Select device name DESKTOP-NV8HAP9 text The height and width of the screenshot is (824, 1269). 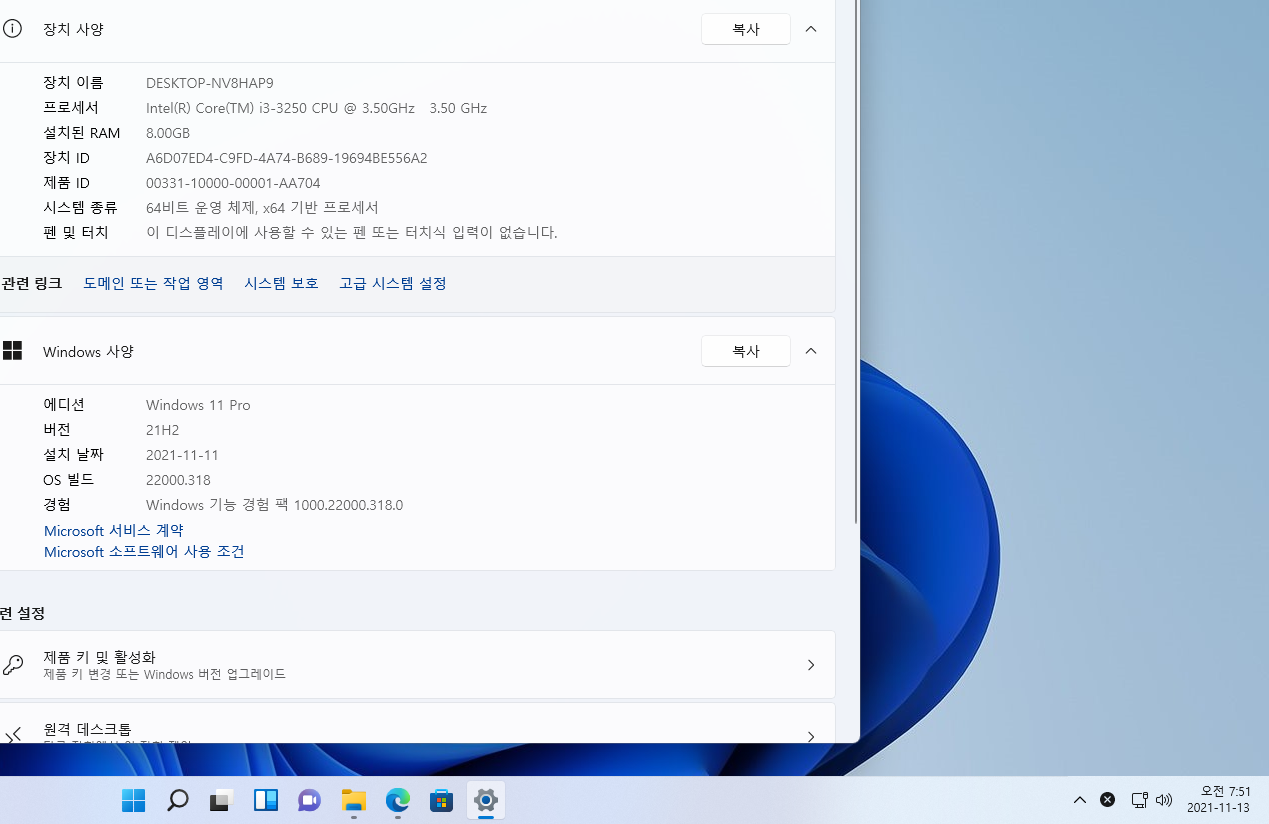[x=210, y=83]
